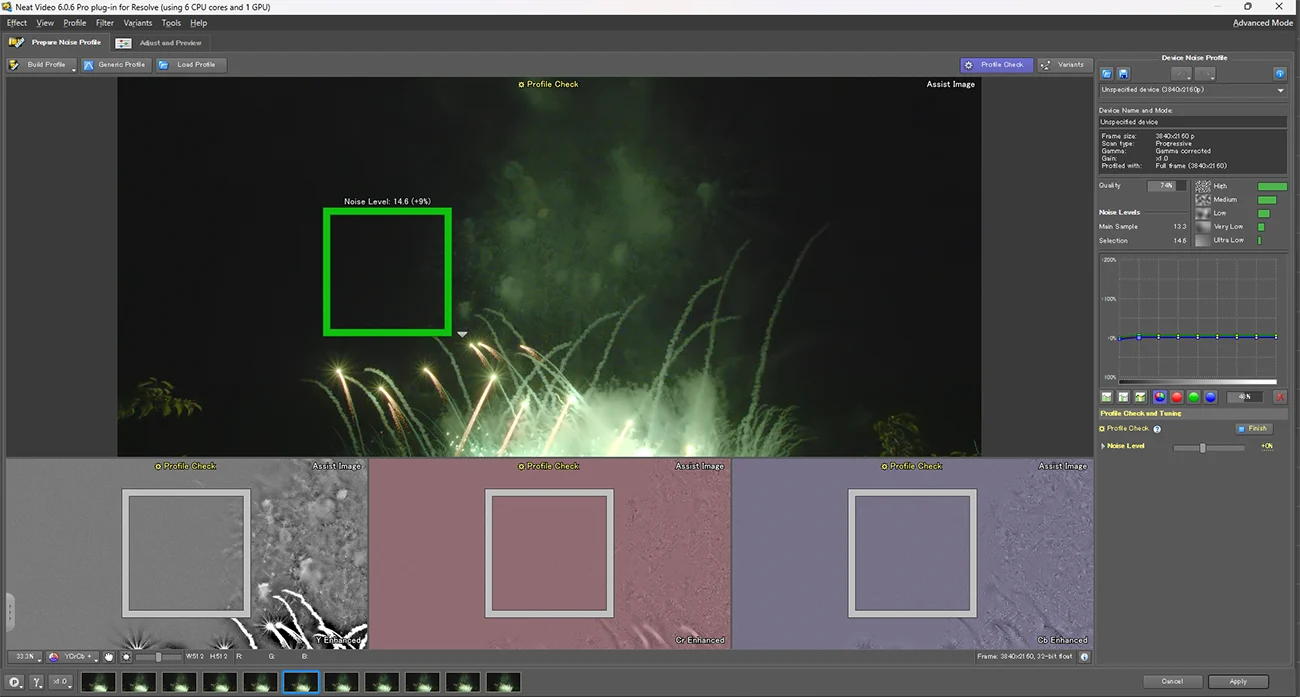Select the highlighted blue-bordered frame thumbnail

coord(300,682)
